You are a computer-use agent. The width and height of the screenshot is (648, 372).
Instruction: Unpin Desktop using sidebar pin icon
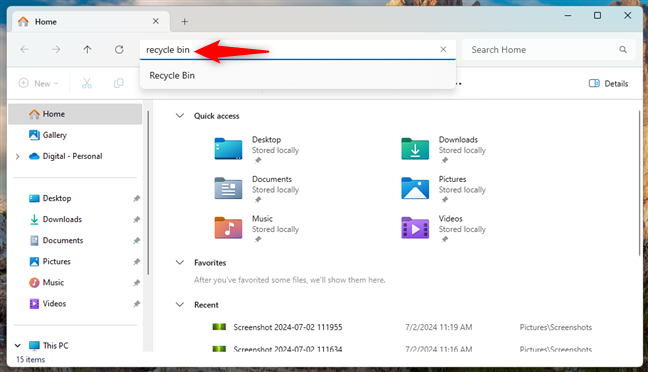[136, 199]
